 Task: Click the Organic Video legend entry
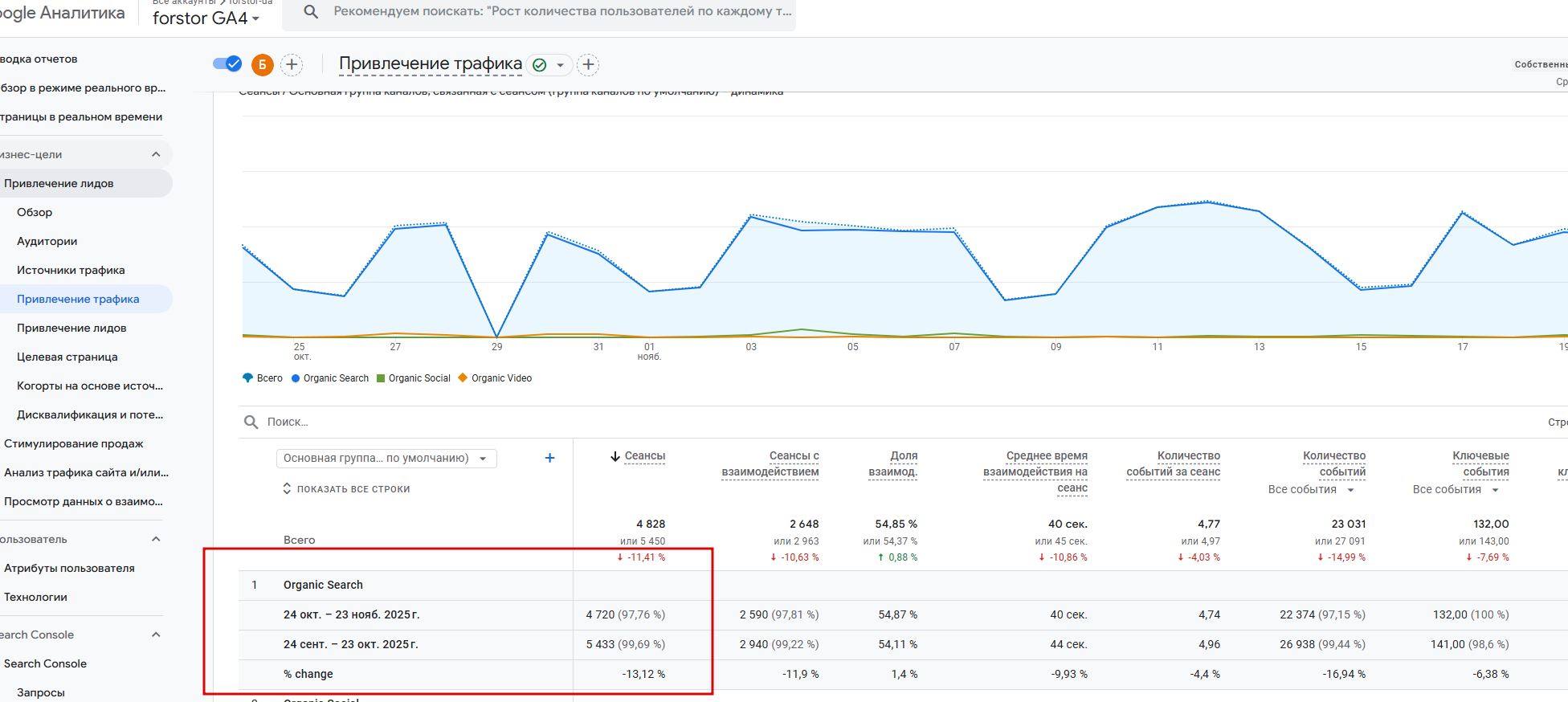(495, 378)
